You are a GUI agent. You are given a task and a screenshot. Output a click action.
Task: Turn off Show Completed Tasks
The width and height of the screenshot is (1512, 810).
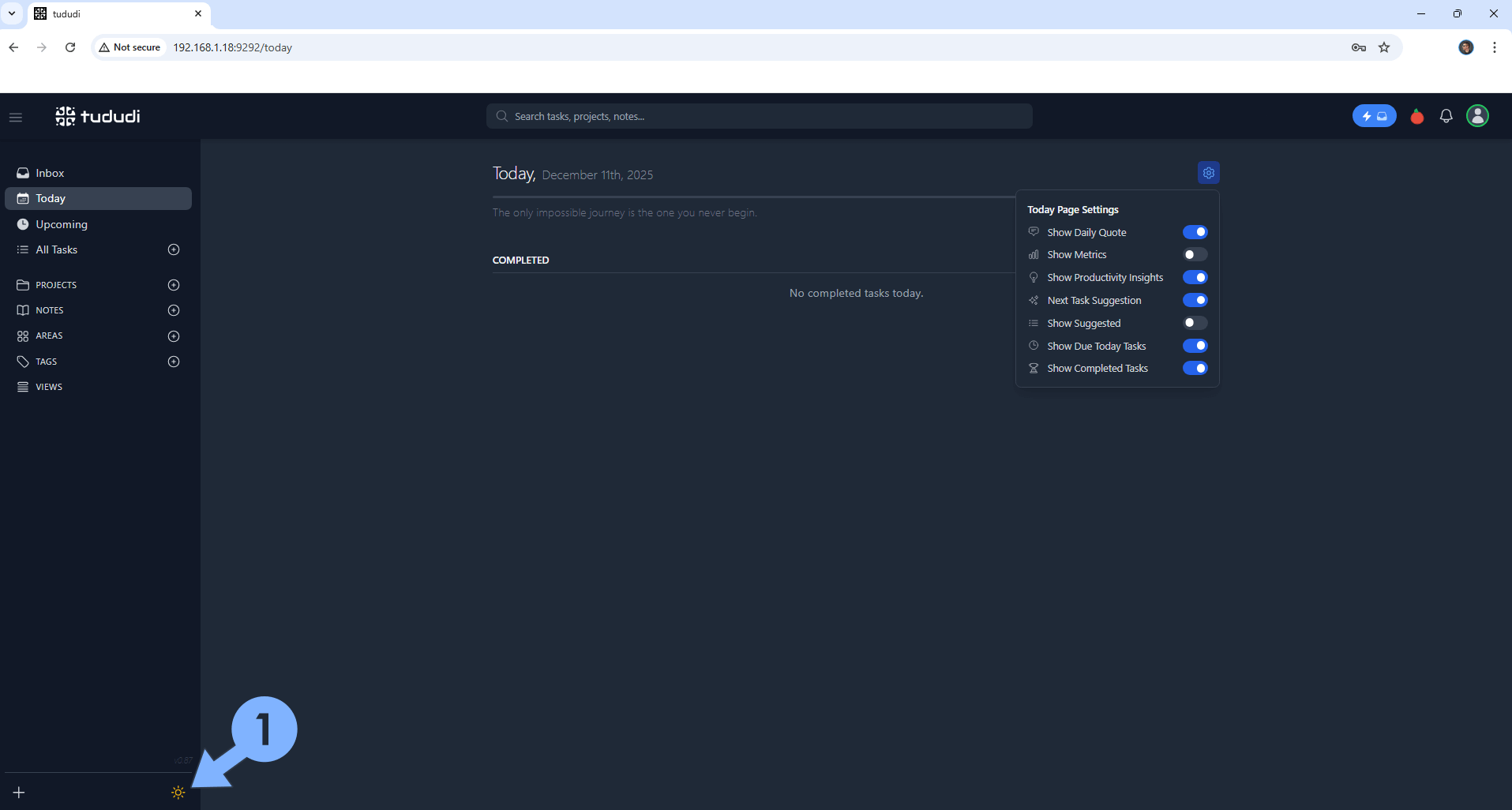[1195, 368]
